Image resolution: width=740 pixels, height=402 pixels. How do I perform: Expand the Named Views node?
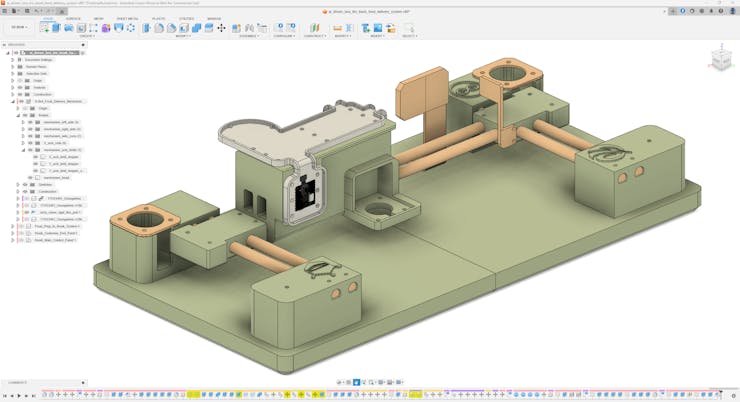(x=13, y=67)
